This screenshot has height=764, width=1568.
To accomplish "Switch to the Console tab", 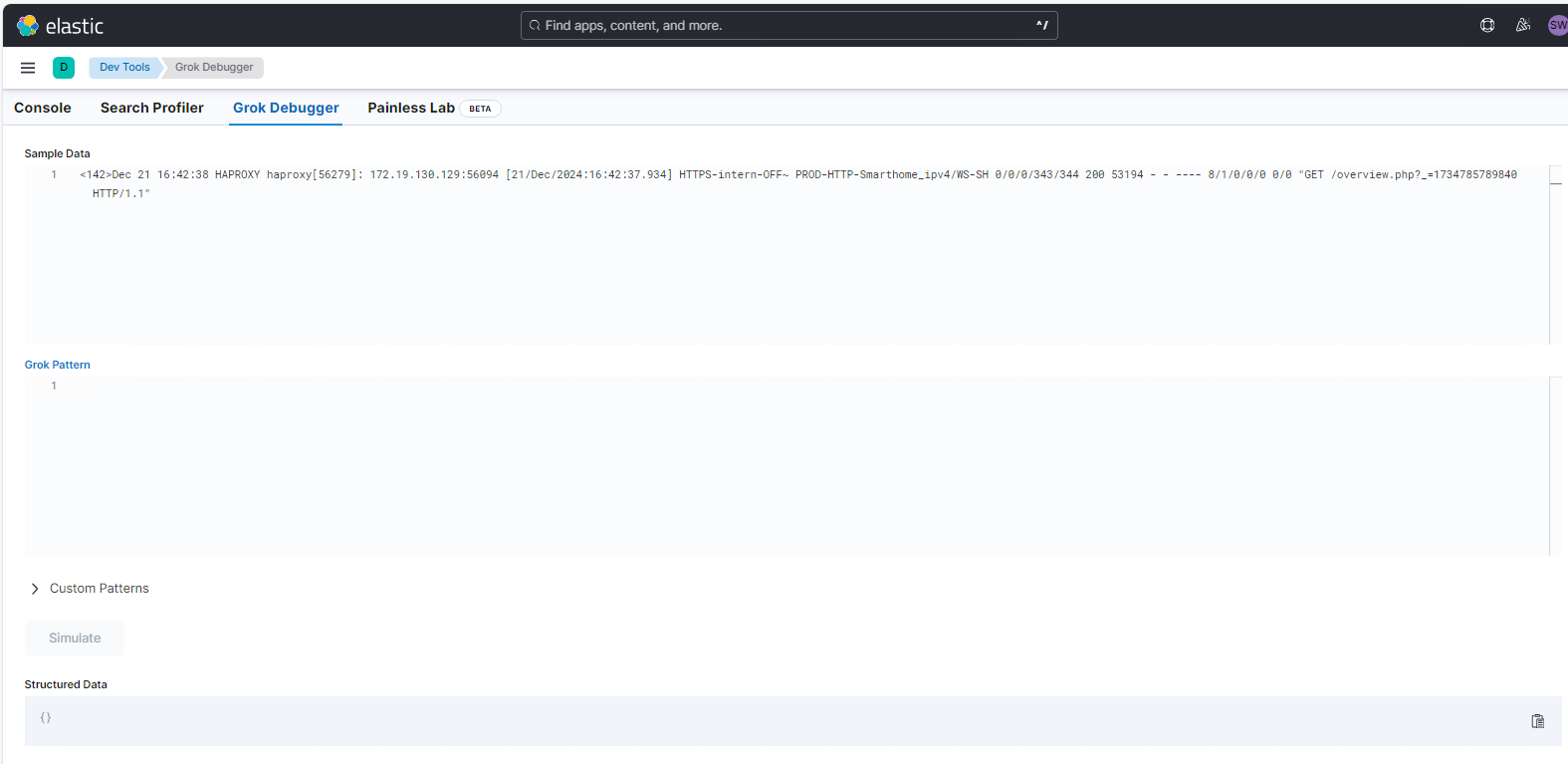I will (43, 108).
